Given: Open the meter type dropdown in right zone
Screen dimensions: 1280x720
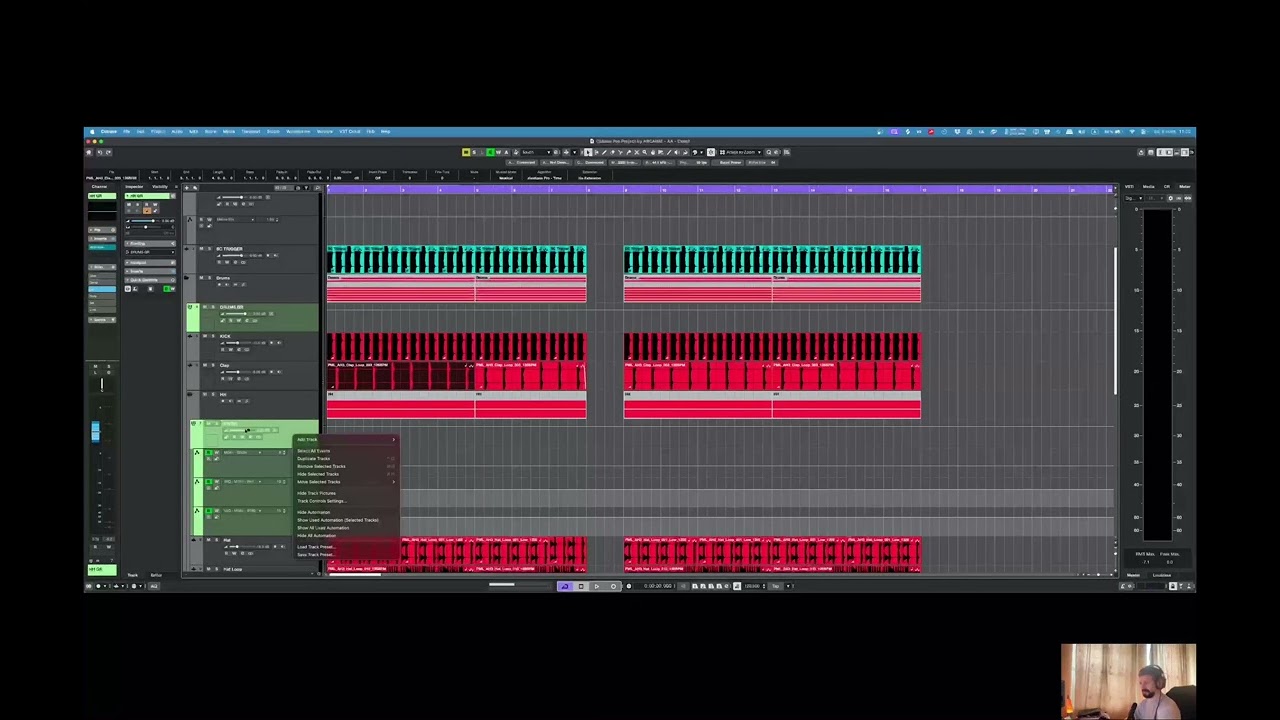Looking at the screenshot, I should coord(1134,198).
